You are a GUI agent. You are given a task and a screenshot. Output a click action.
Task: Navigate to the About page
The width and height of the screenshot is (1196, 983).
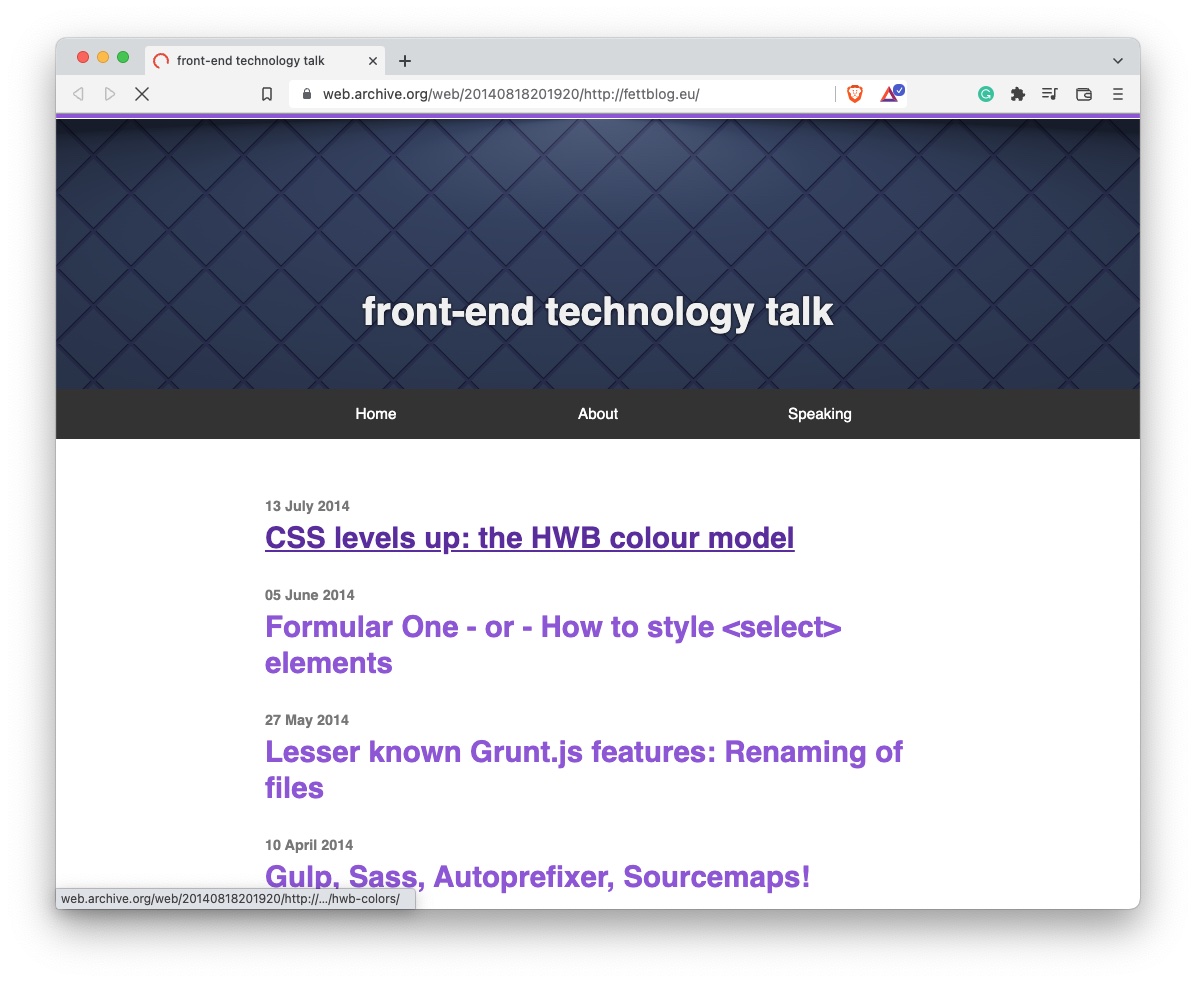(x=597, y=413)
